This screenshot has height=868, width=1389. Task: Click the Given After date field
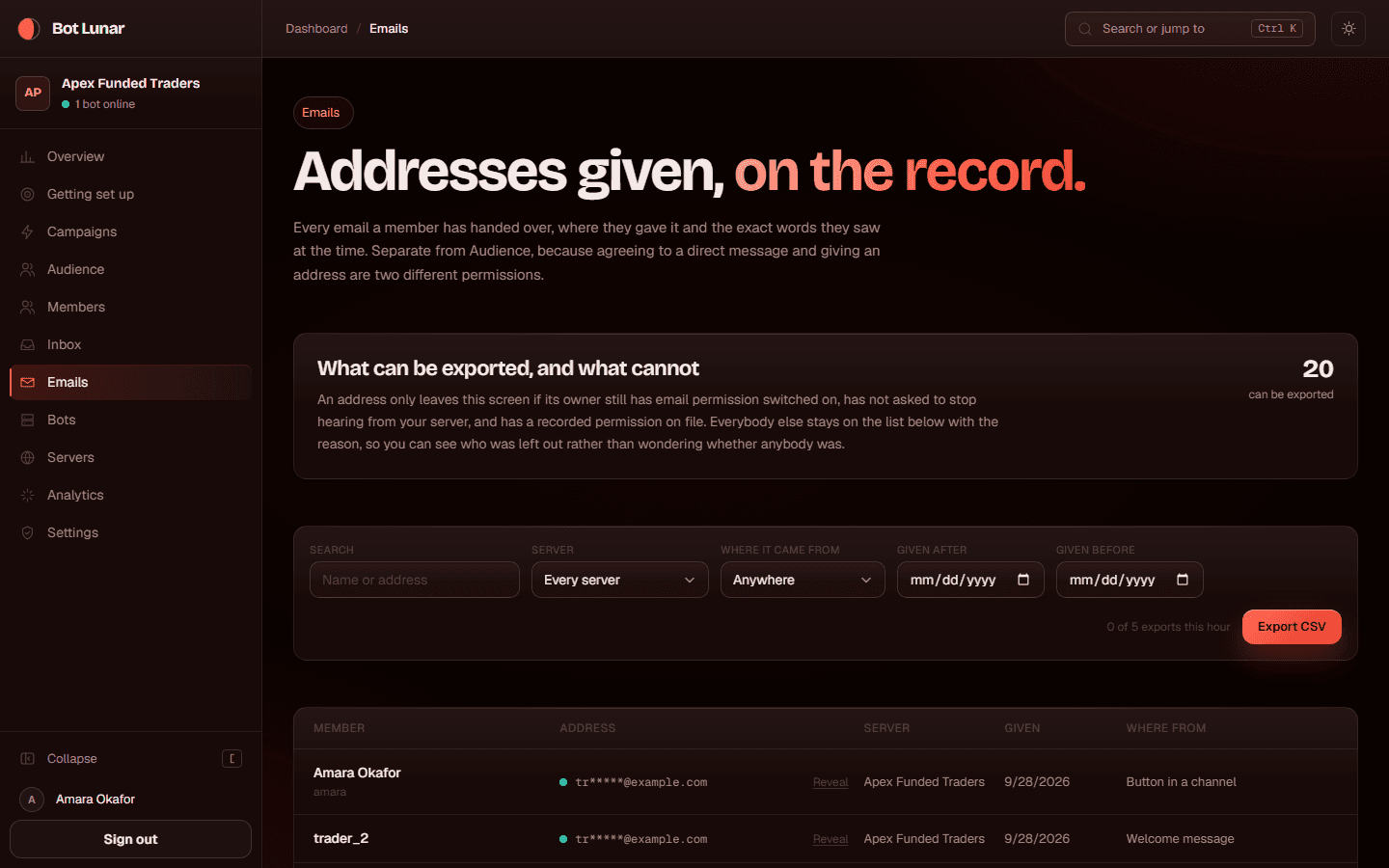pyautogui.click(x=970, y=580)
